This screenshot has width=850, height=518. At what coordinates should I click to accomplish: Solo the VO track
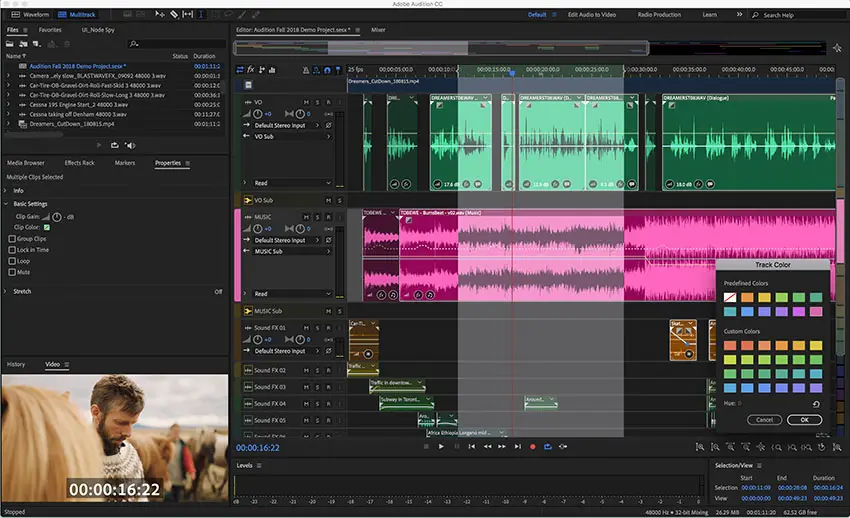pyautogui.click(x=317, y=102)
